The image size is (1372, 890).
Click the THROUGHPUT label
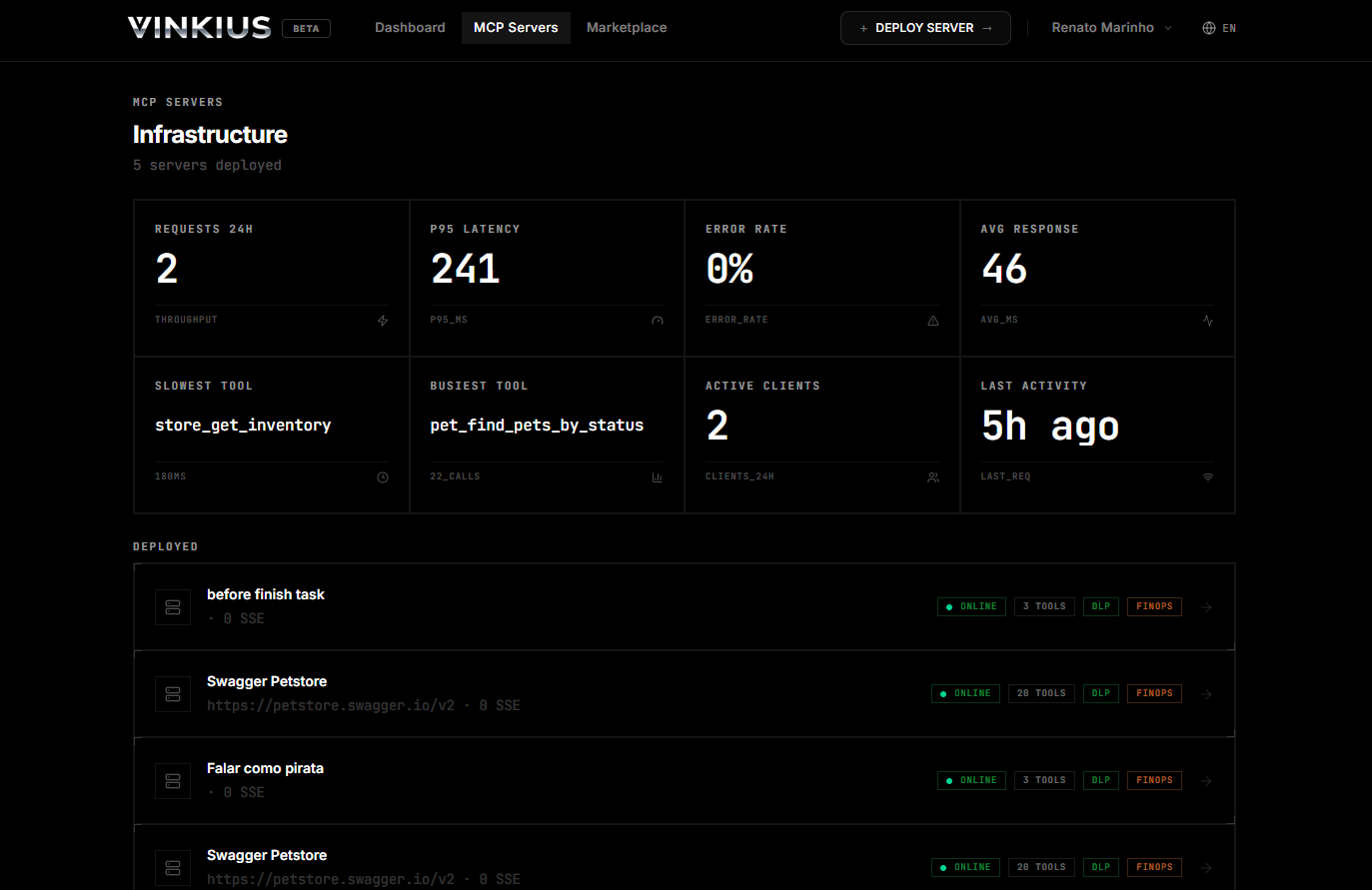pyautogui.click(x=186, y=321)
